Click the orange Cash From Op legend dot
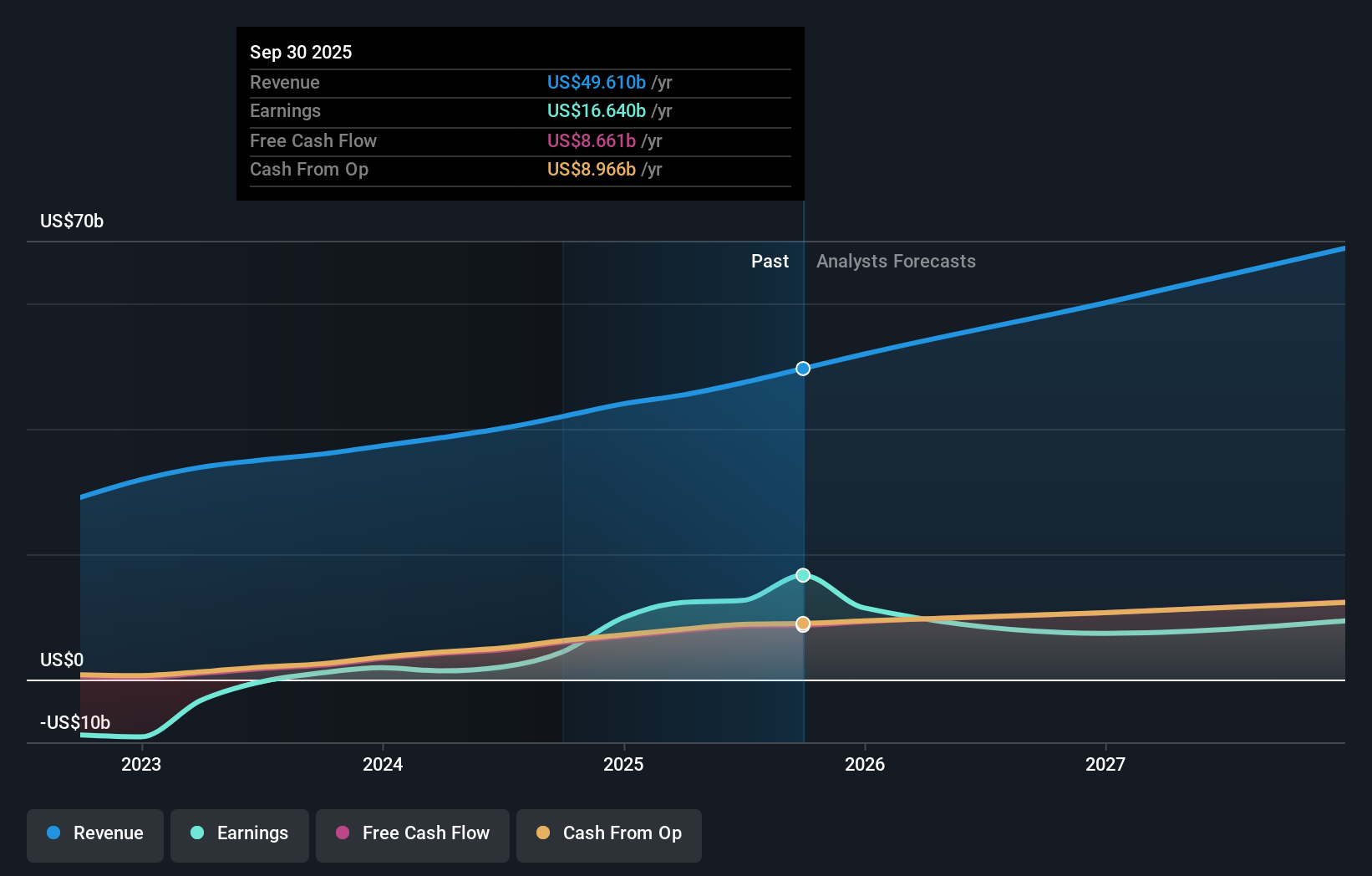 pyautogui.click(x=543, y=833)
